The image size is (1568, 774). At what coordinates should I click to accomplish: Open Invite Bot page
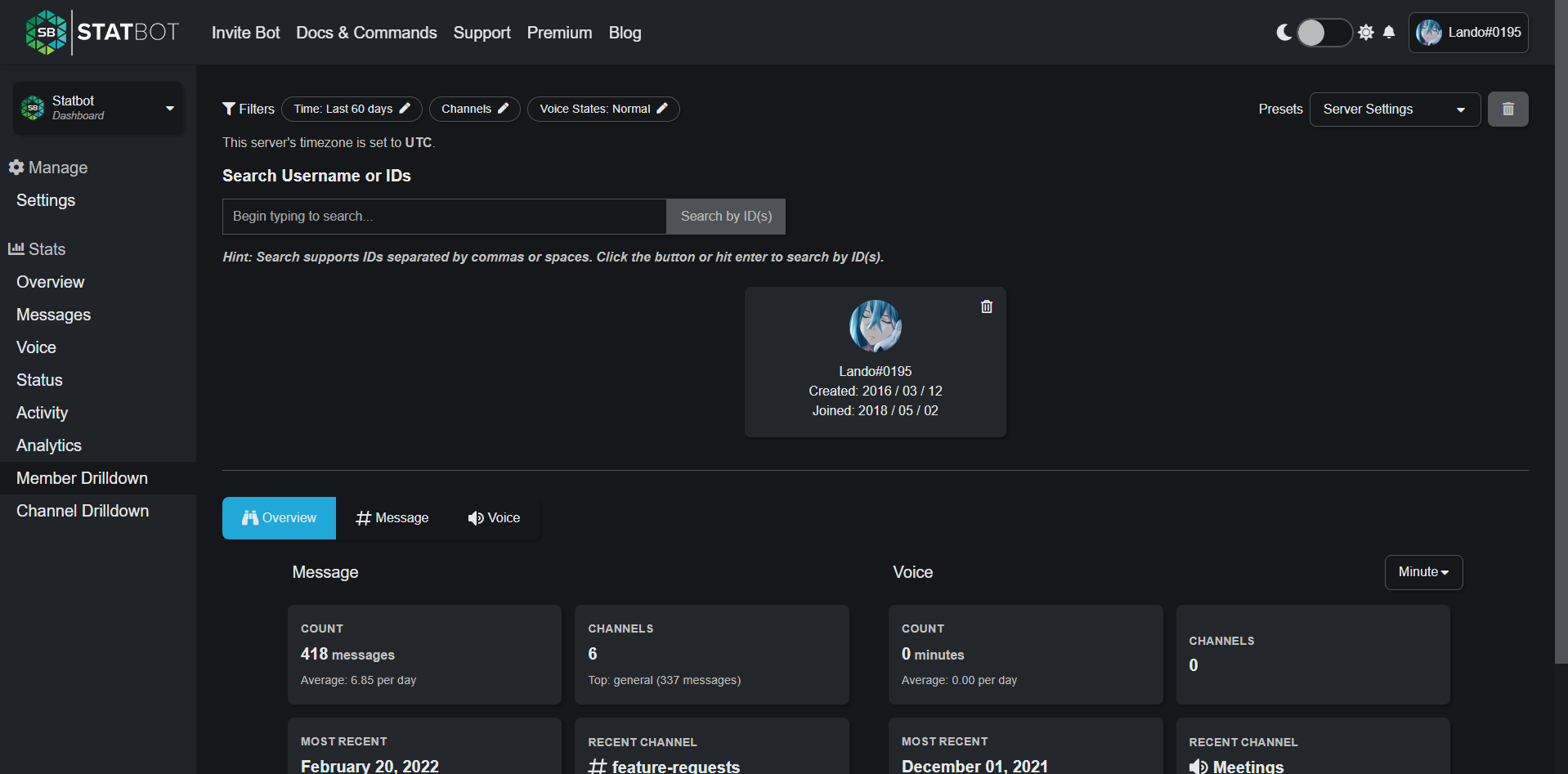tap(245, 33)
